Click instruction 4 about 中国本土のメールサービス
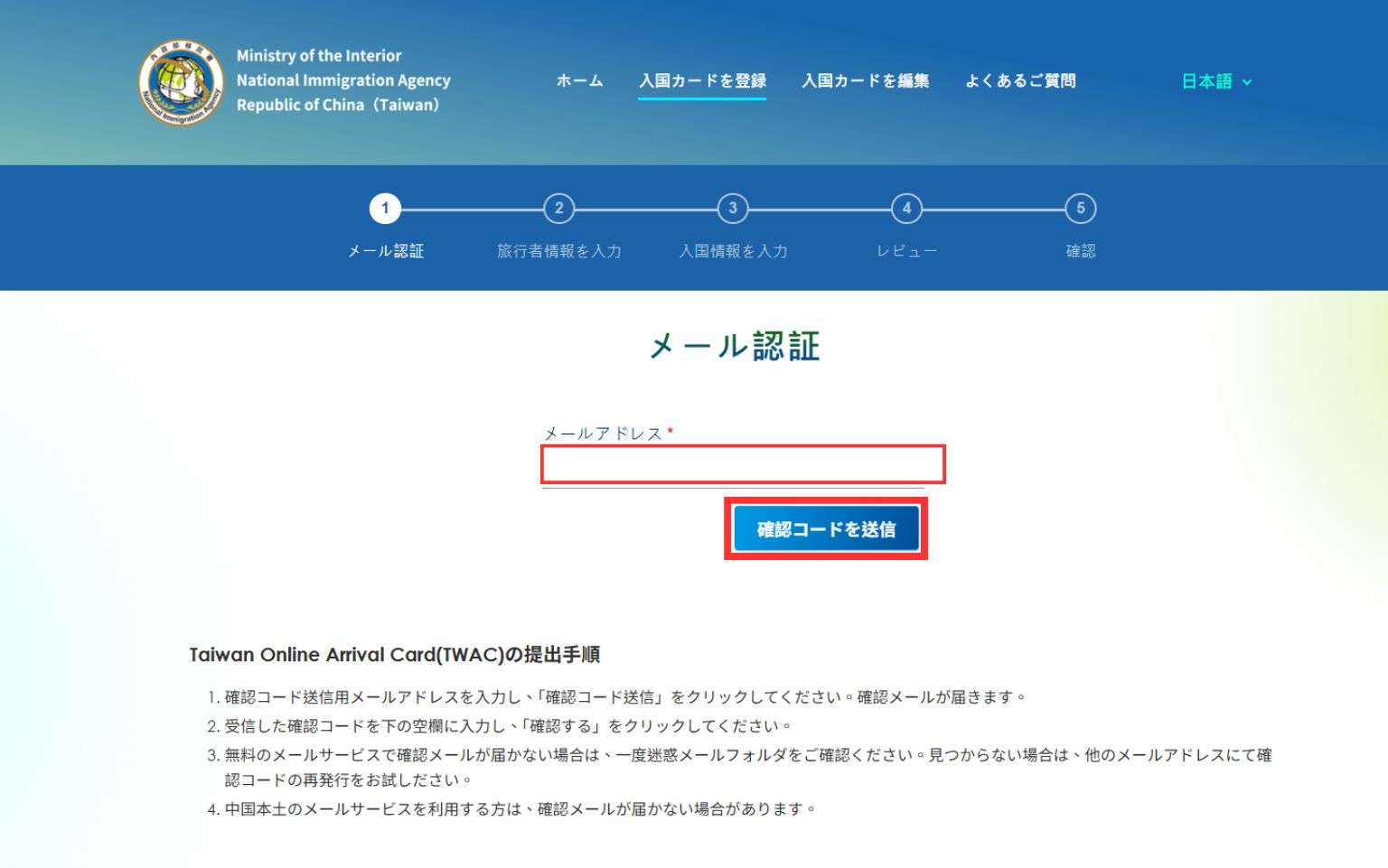Viewport: 1388px width, 868px height. pos(521,809)
